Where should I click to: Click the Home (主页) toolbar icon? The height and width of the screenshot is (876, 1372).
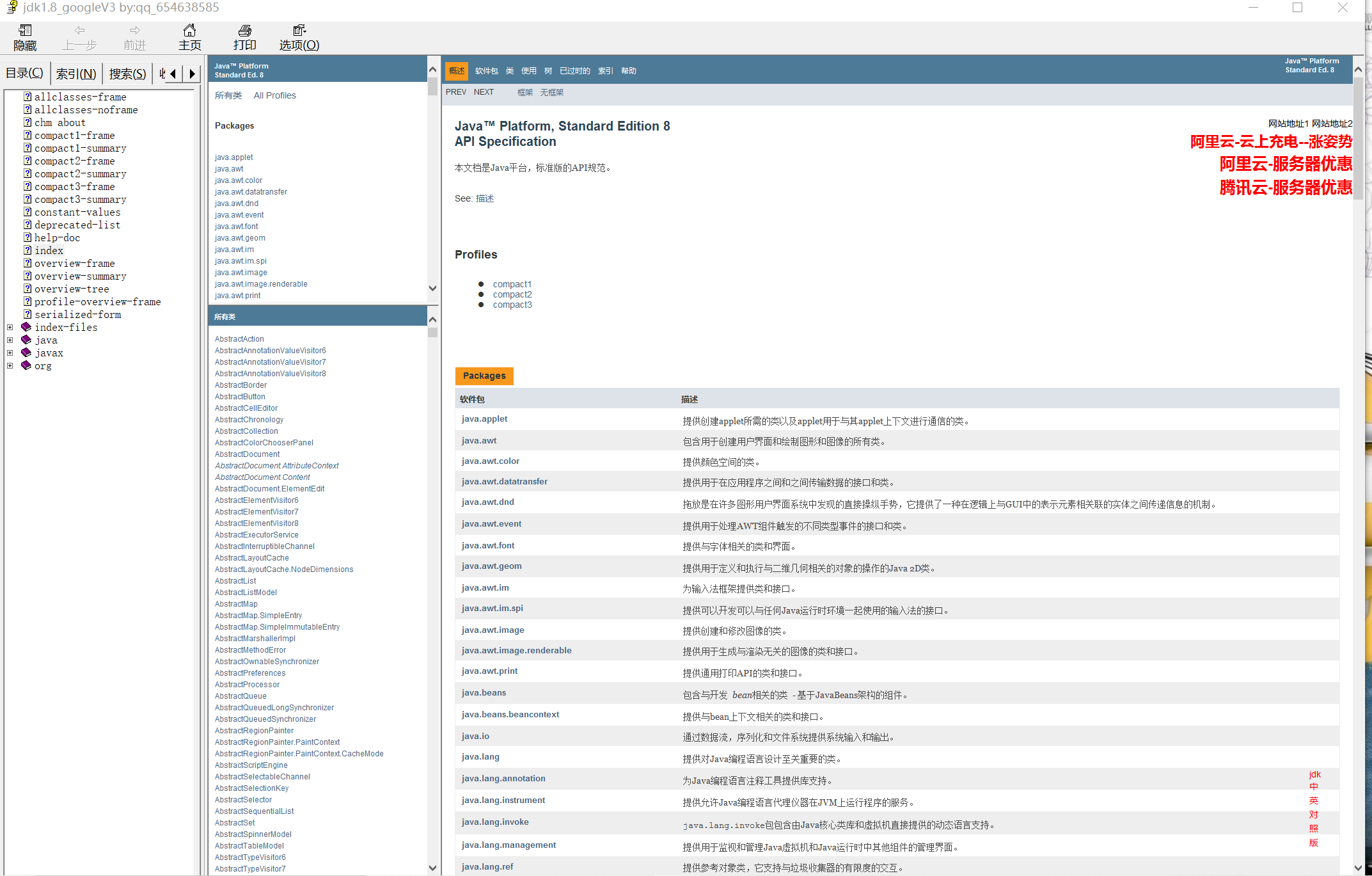pos(189,31)
